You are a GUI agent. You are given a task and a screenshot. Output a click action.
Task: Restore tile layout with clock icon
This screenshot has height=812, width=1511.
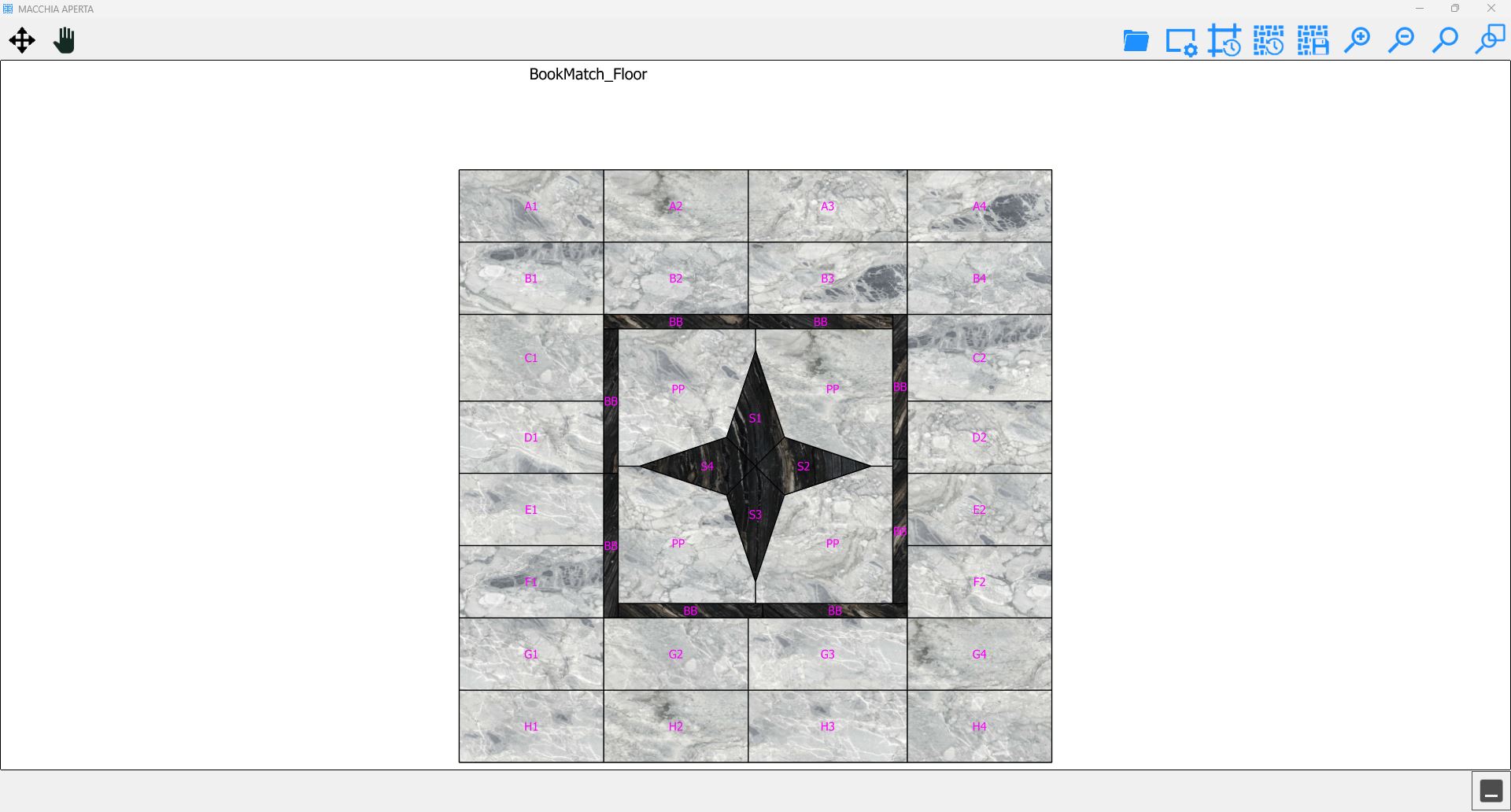(x=1269, y=40)
